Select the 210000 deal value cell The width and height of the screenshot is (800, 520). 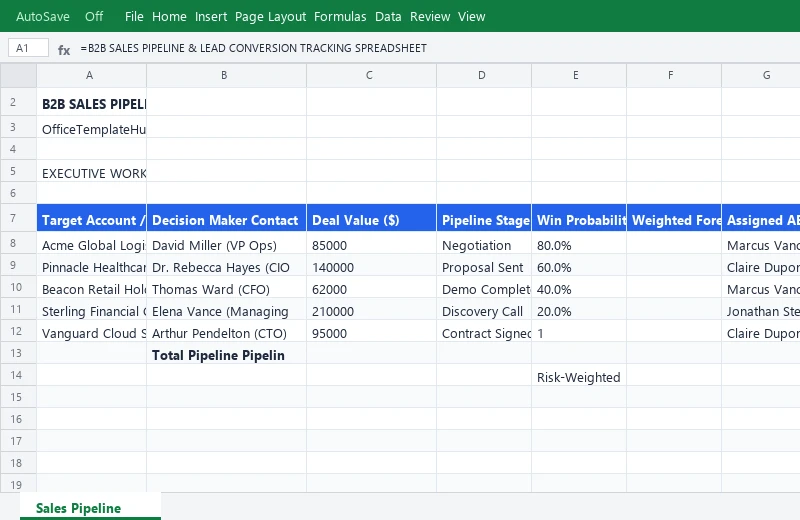tap(371, 311)
